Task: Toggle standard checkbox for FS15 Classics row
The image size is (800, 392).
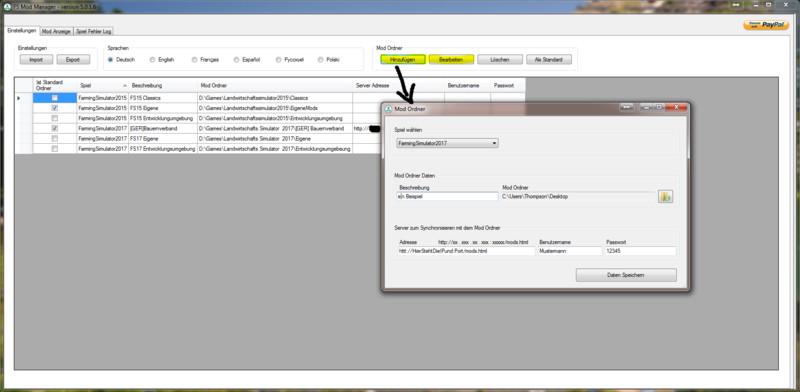Action: pos(55,97)
